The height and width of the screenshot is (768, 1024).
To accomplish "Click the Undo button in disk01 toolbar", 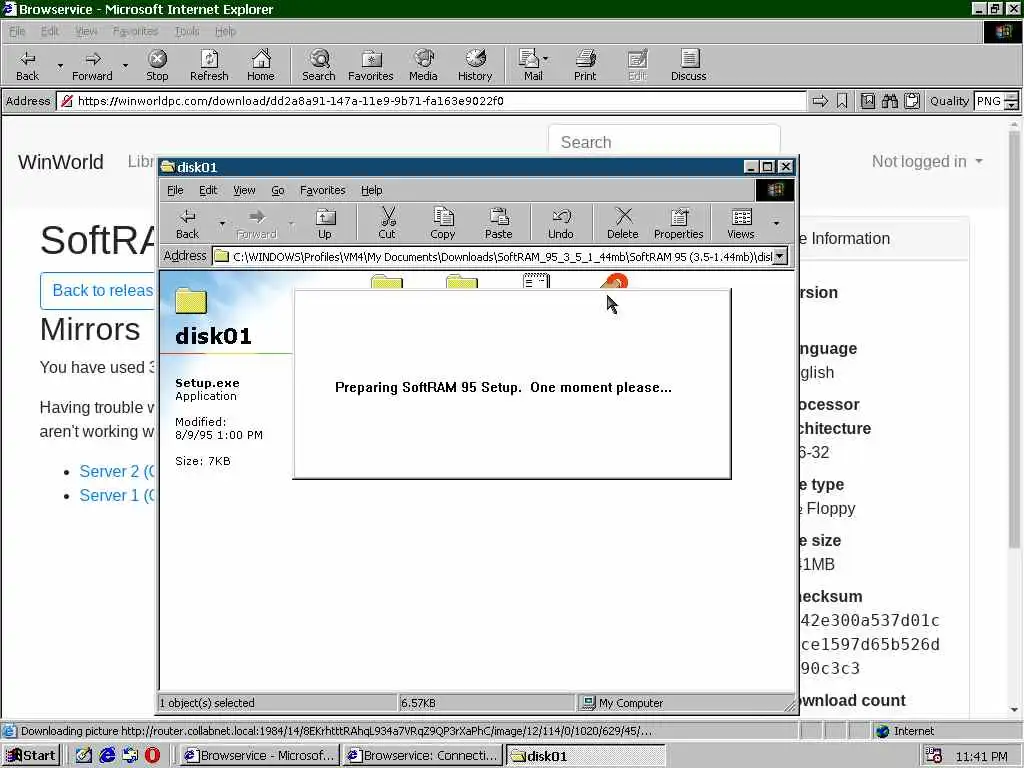I will pos(560,224).
